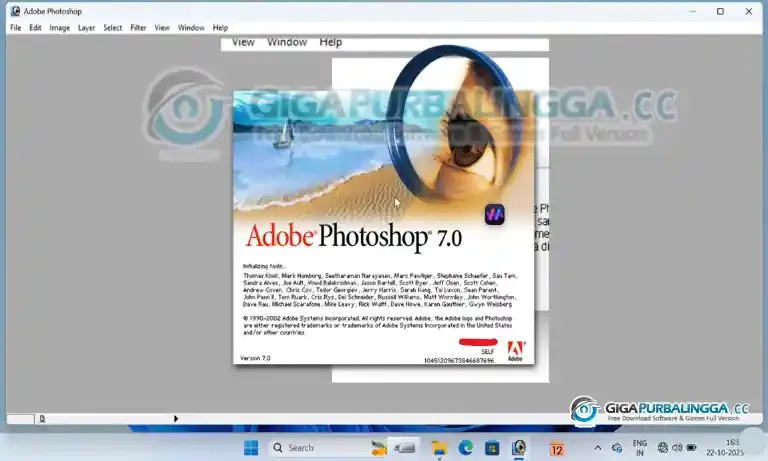Click the serial number on splash screen

click(x=459, y=361)
